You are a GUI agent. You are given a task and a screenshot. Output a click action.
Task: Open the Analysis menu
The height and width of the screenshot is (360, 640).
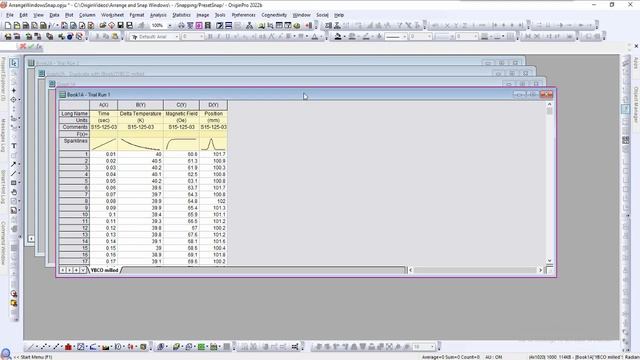(x=158, y=15)
